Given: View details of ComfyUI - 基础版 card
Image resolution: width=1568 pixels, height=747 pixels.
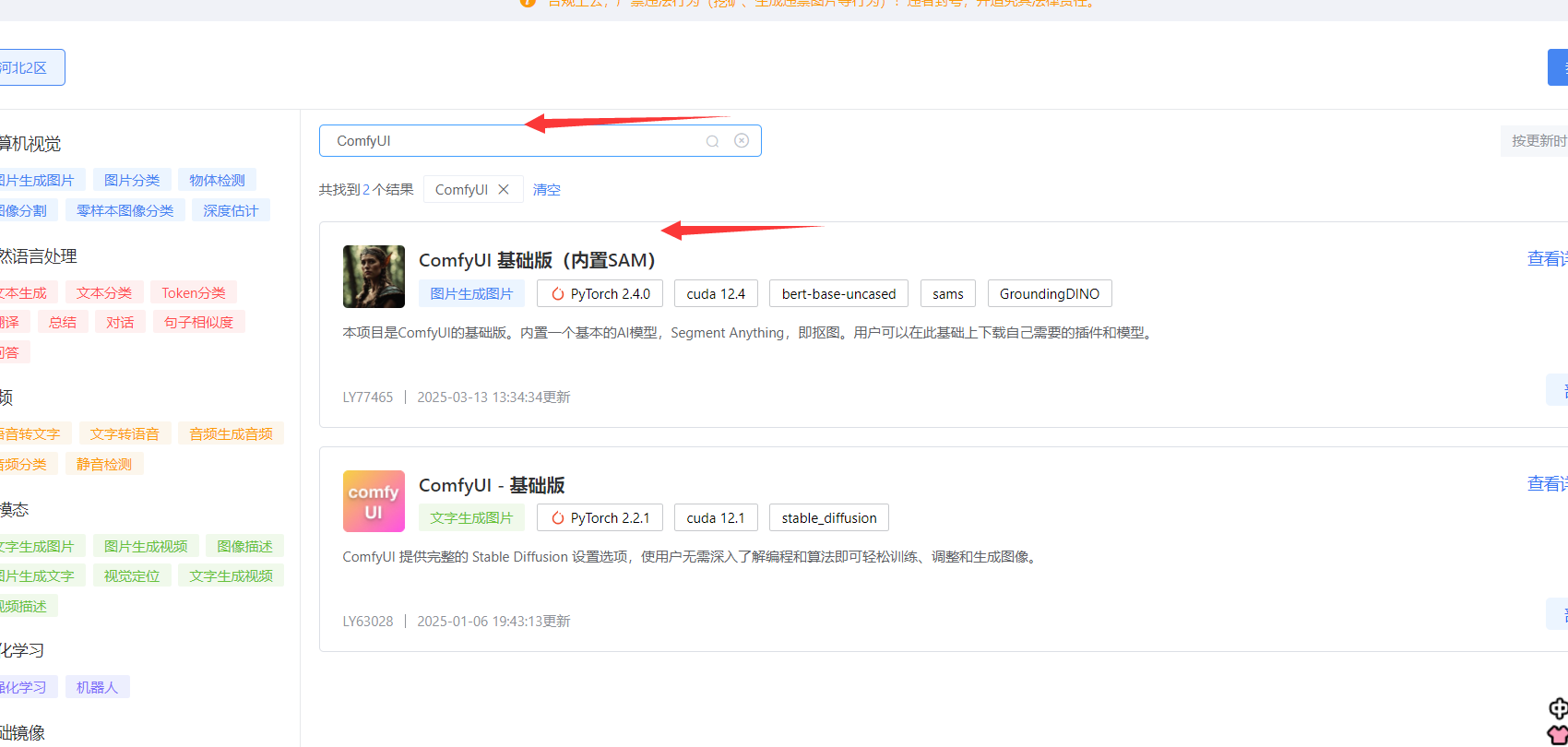Looking at the screenshot, I should (x=1548, y=483).
